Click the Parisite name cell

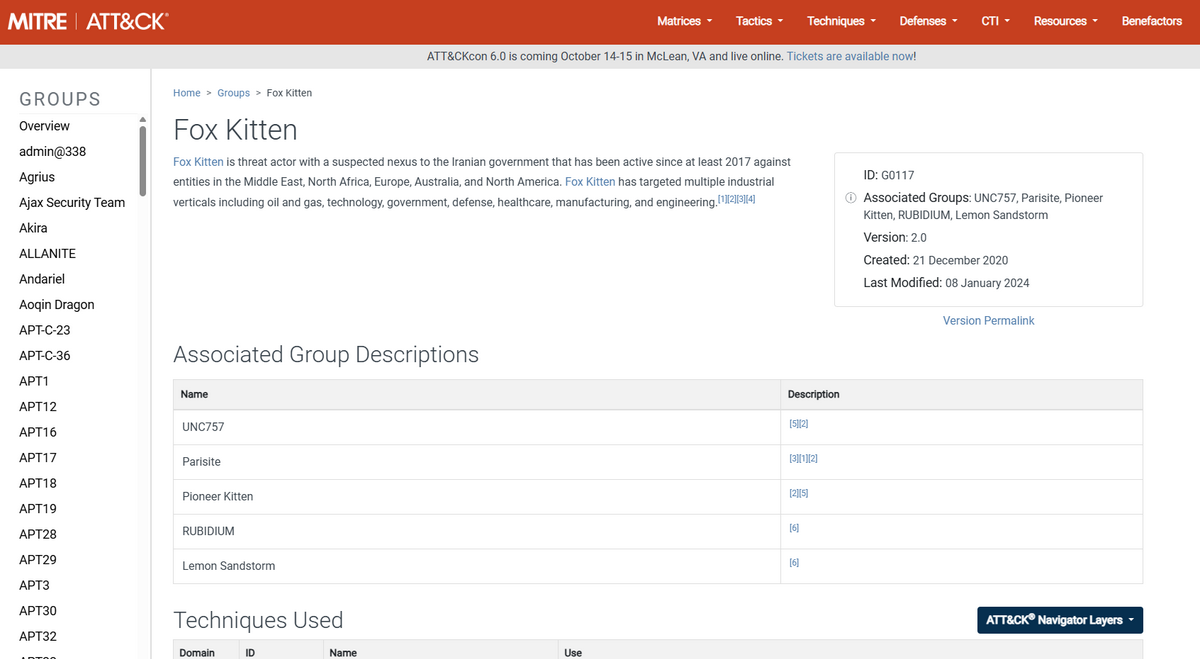(x=476, y=462)
